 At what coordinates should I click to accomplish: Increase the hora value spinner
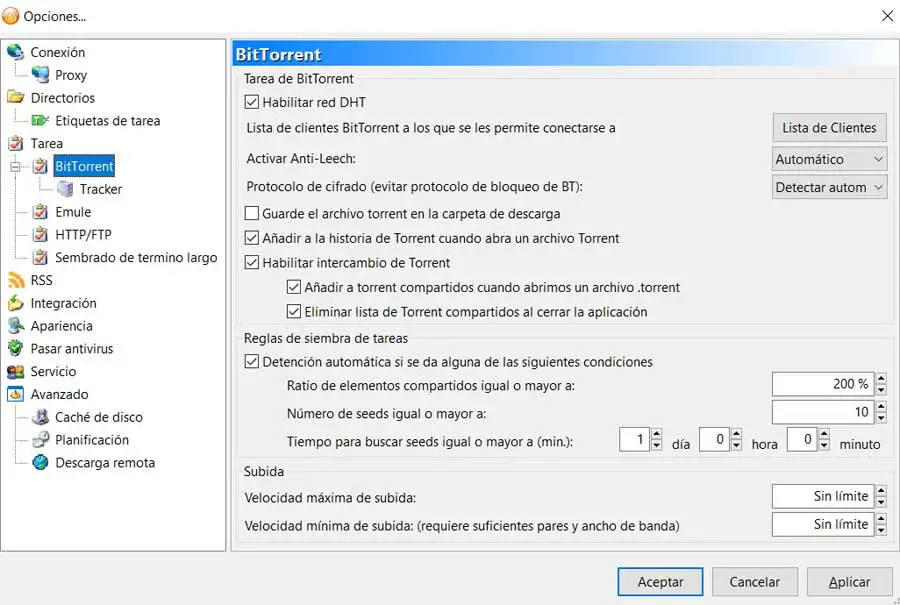tap(736, 434)
